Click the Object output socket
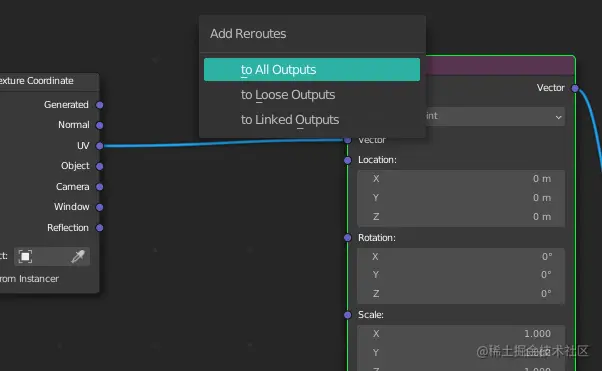 pyautogui.click(x=99, y=166)
